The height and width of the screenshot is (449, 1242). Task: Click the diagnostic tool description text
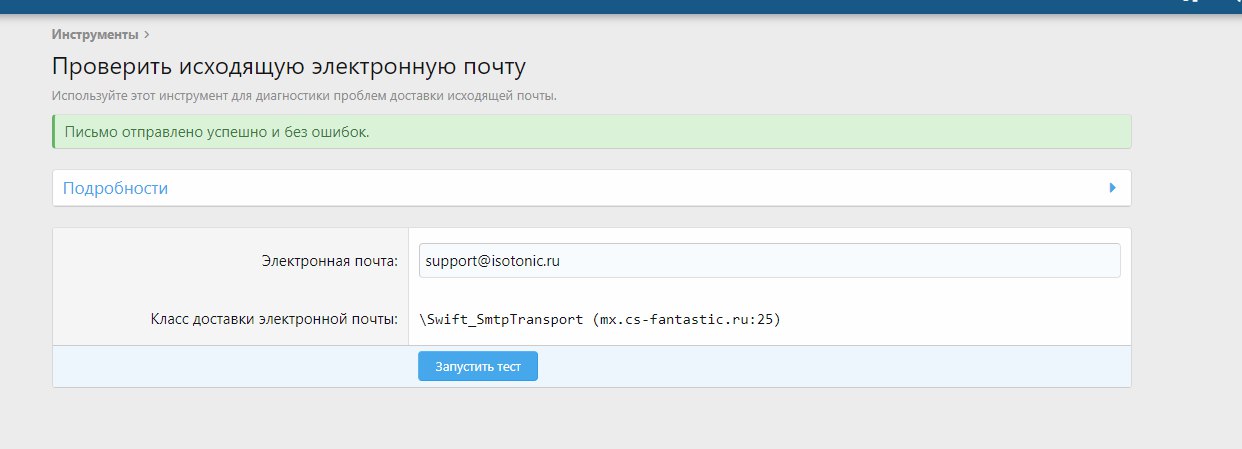tap(304, 96)
